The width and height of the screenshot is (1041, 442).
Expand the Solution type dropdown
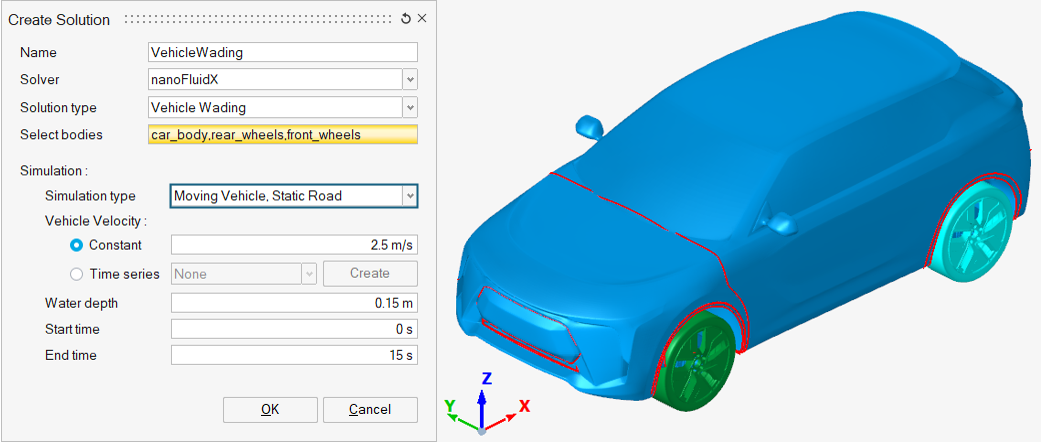(x=410, y=107)
